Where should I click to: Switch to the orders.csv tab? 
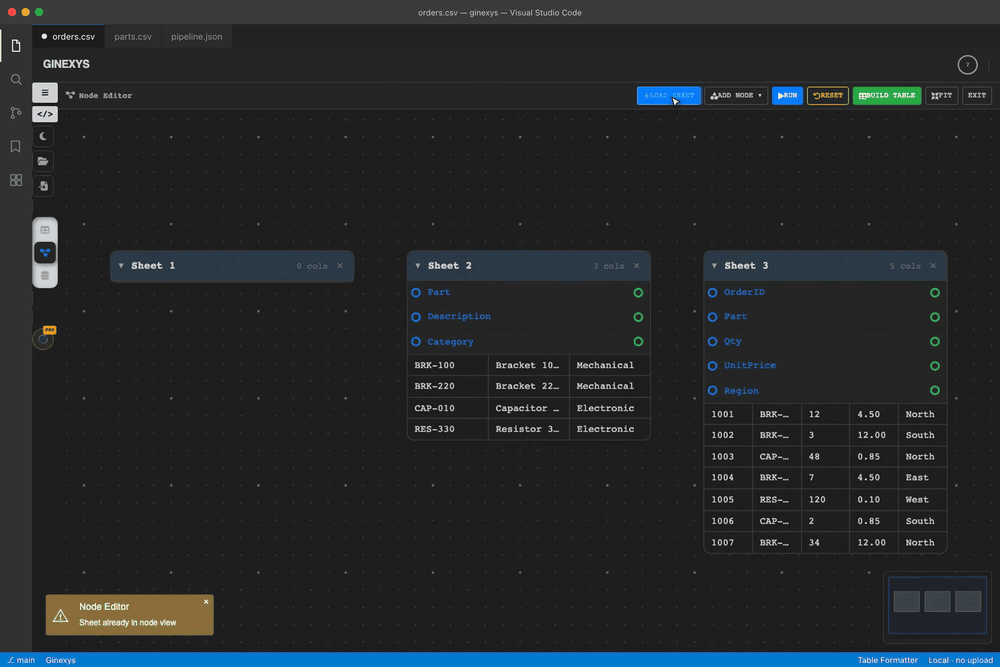point(68,36)
